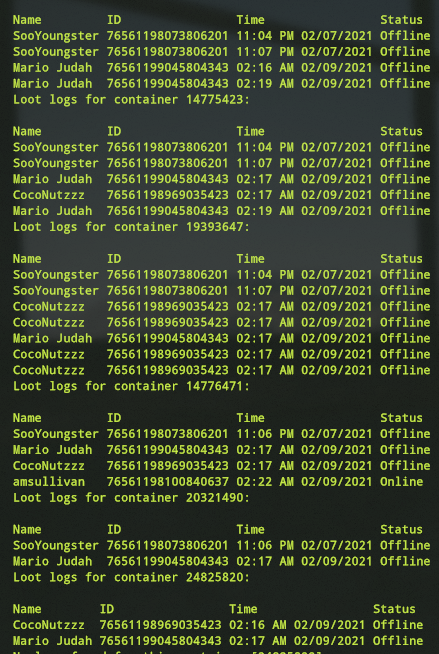Select SooYoungster row under container 20321490 heading
The width and height of the screenshot is (439, 654).
pos(221,545)
